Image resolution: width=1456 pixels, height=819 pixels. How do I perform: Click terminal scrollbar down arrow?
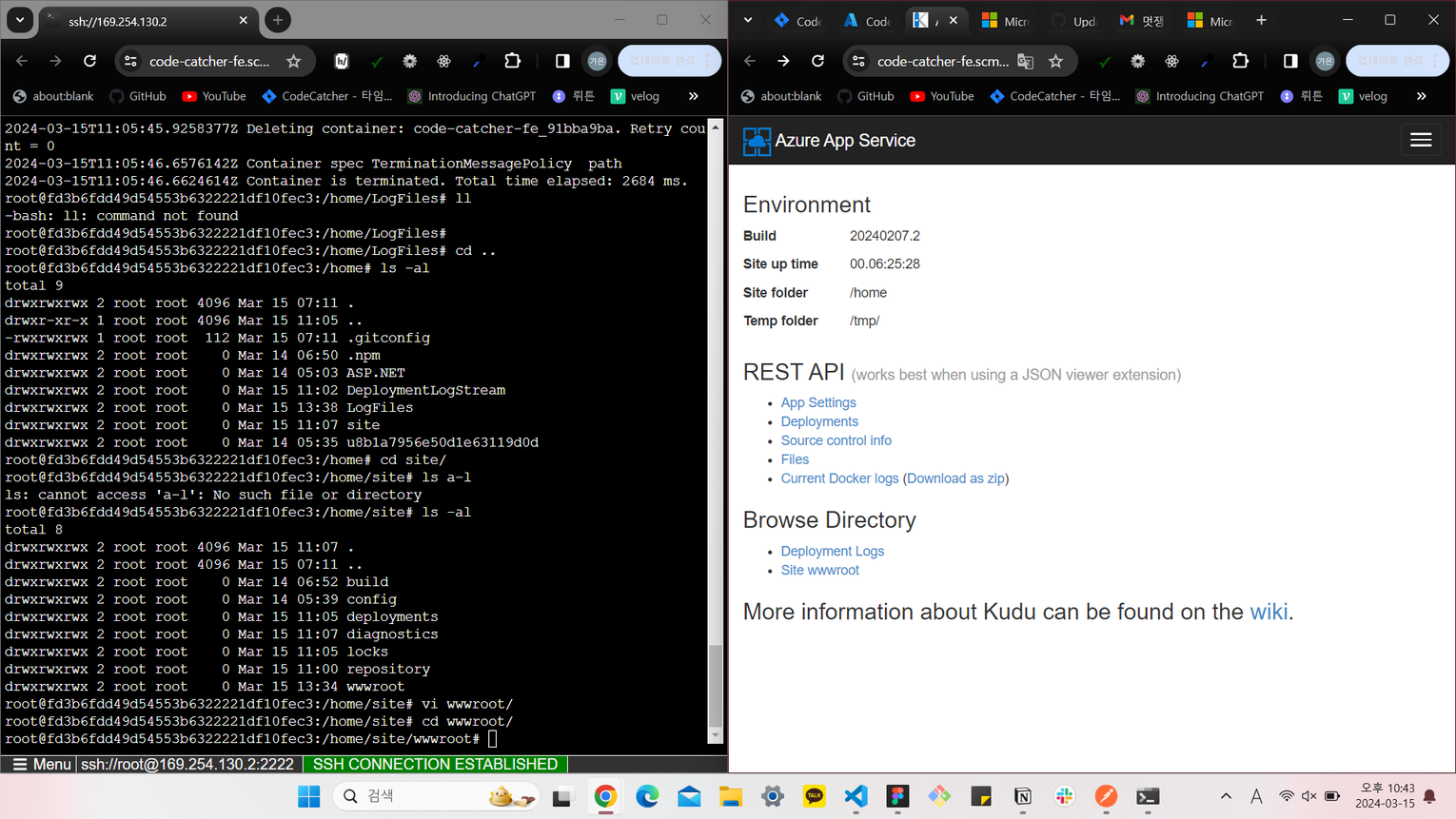(x=716, y=735)
